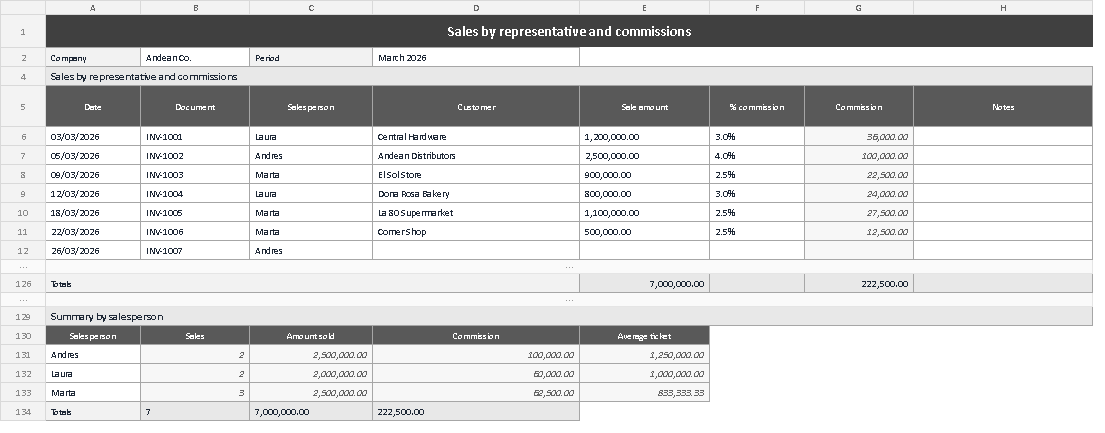The height and width of the screenshot is (433, 1105).
Task: Select customer cell 'El Sol Store'
Action: (476, 175)
